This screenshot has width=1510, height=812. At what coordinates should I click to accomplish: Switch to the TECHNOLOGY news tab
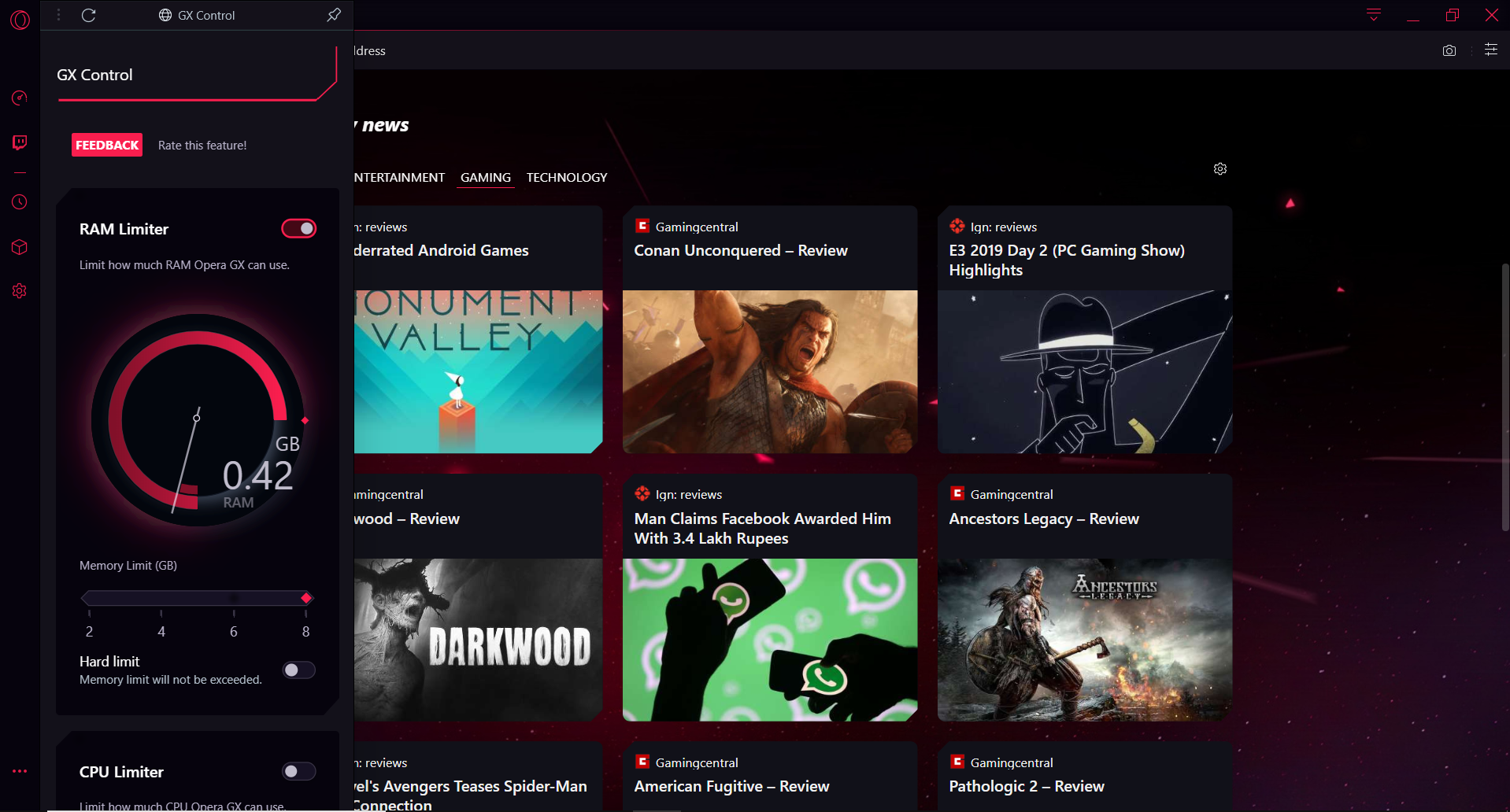click(x=566, y=177)
